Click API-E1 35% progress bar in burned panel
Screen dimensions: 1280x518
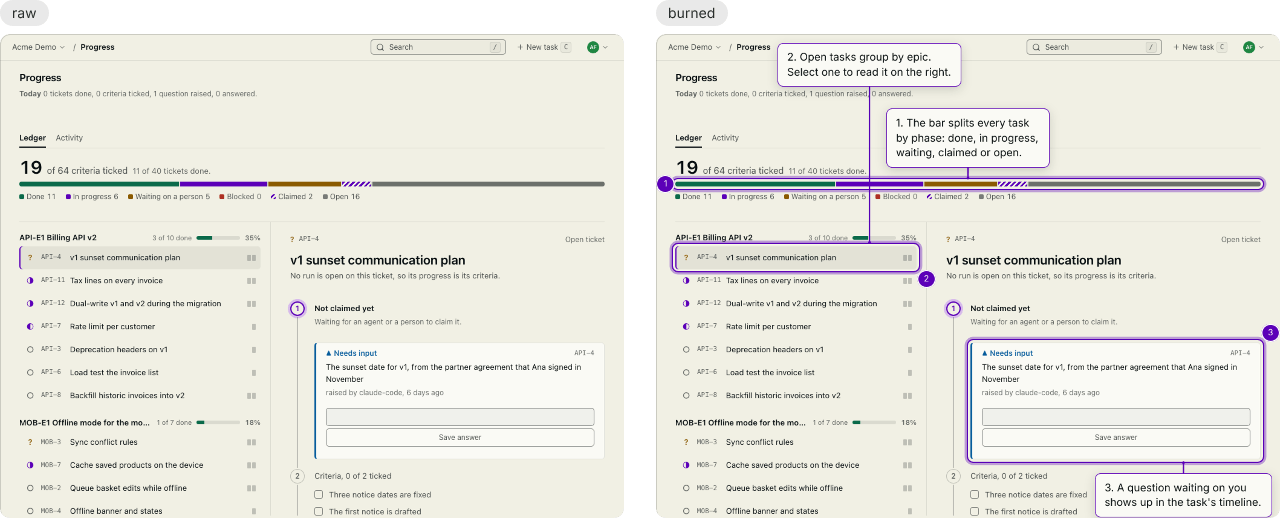[x=875, y=238]
